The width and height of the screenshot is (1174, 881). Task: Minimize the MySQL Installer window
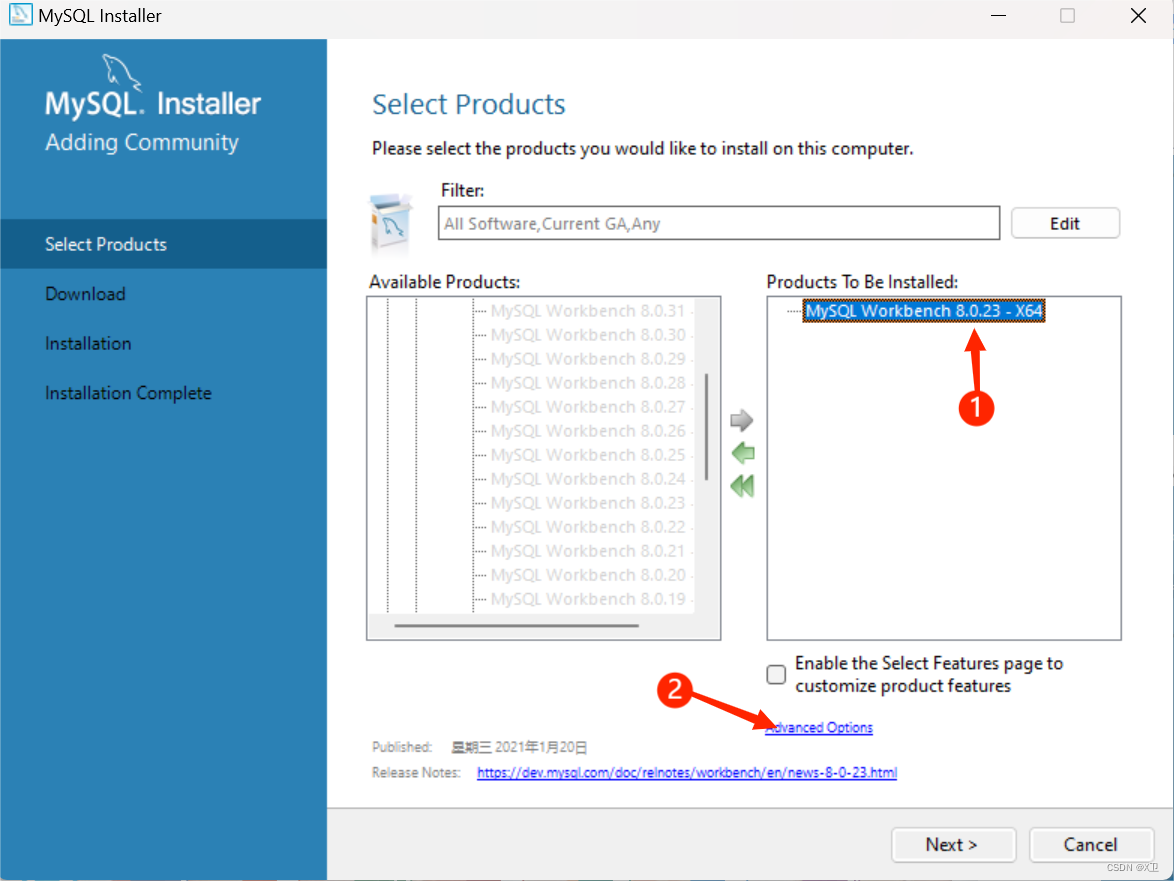click(x=998, y=16)
